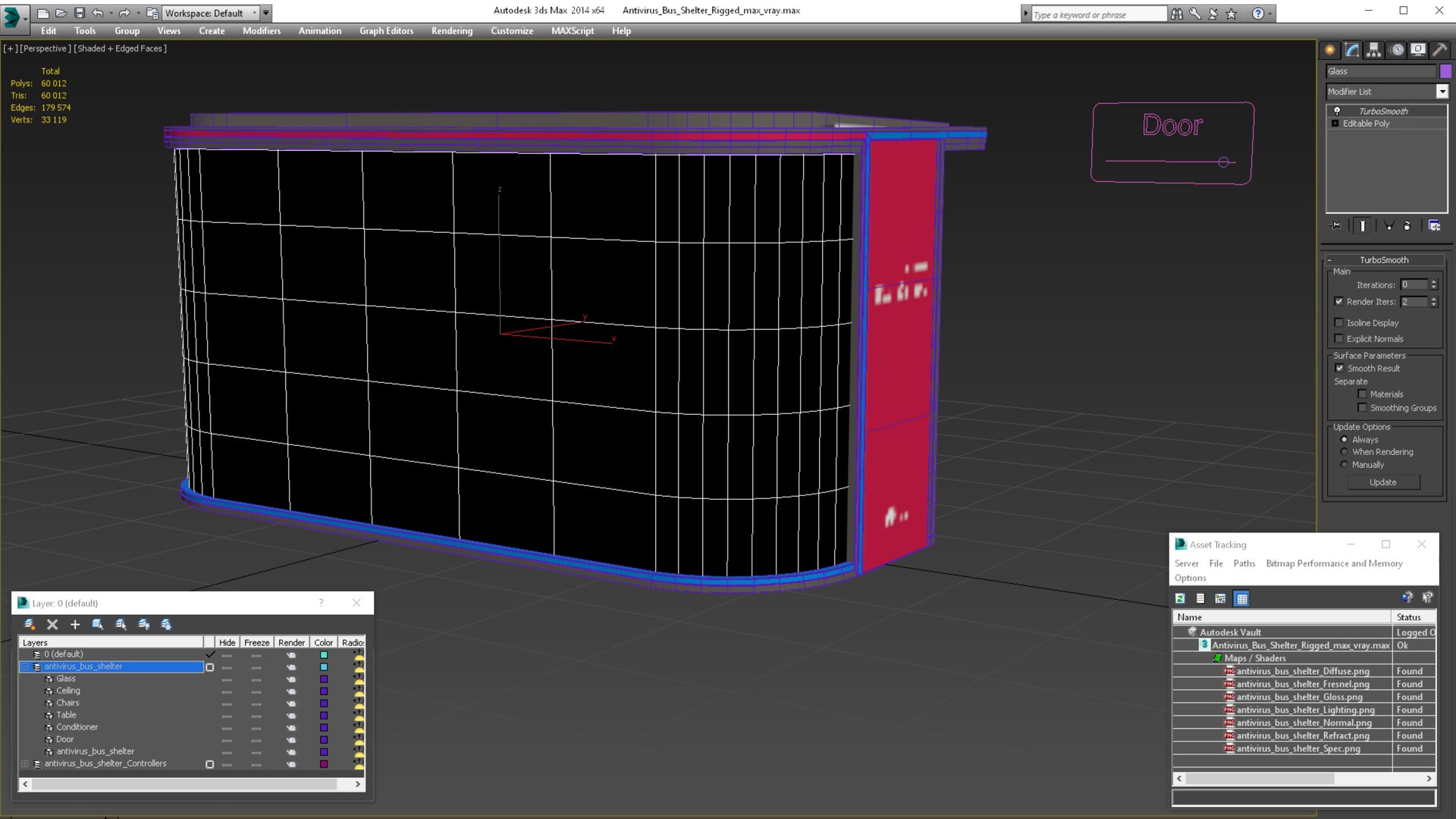Open the Modifiers menu
The image size is (1456, 819).
click(262, 31)
